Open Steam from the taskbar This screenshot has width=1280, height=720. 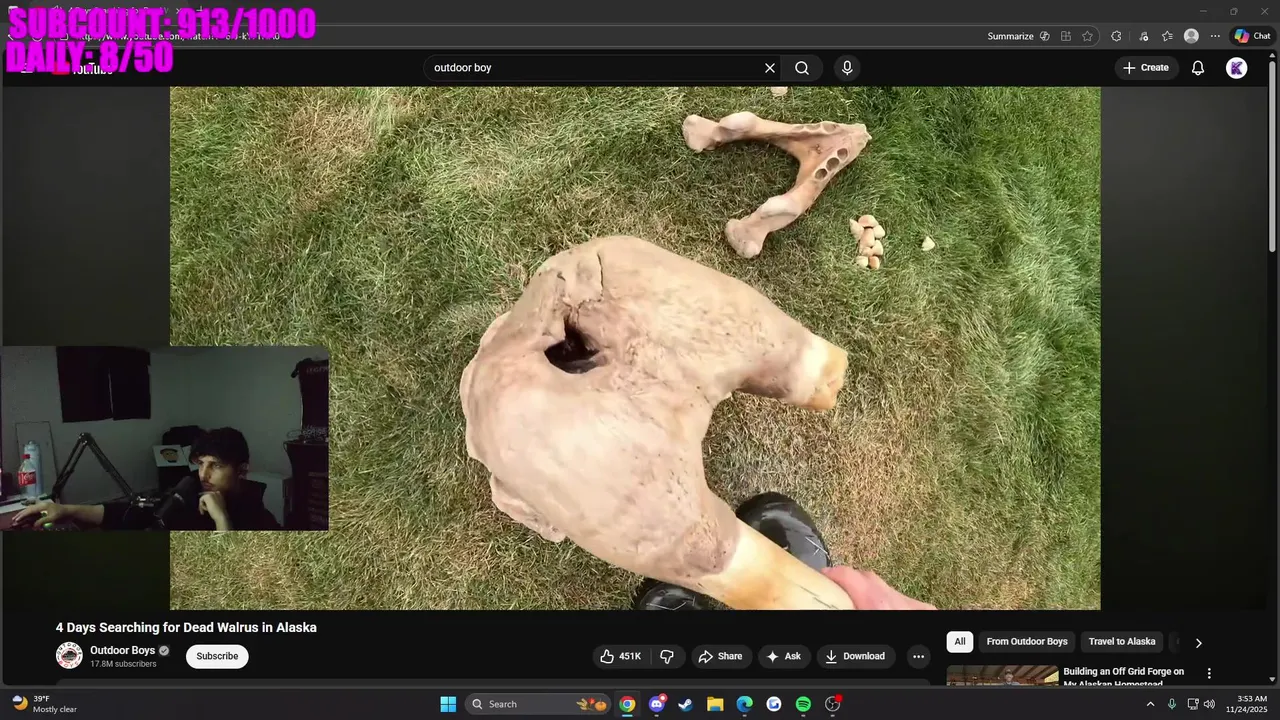(x=686, y=704)
